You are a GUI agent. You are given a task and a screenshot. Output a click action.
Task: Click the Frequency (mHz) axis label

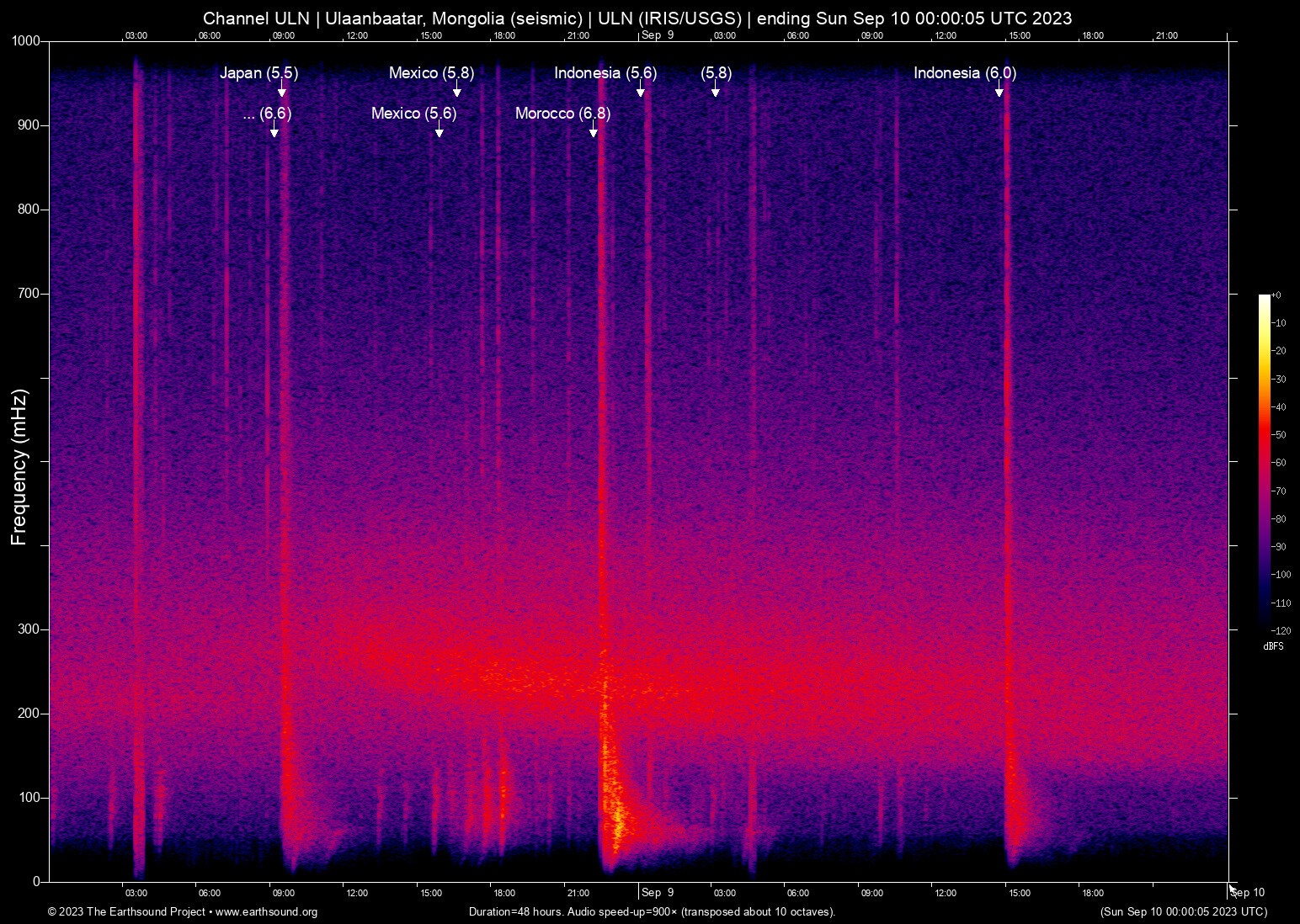click(19, 467)
